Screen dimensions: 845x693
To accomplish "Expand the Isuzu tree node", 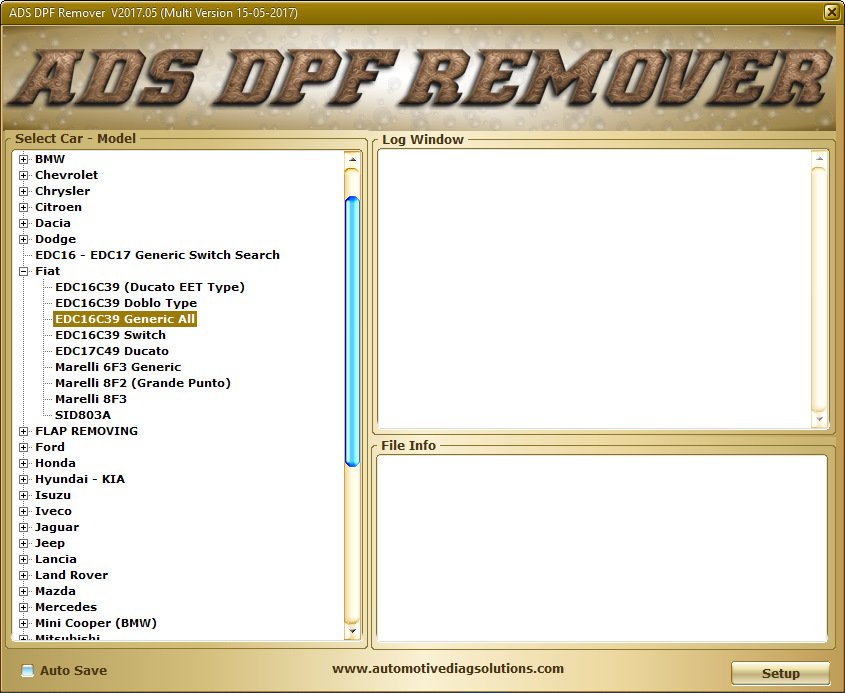I will pyautogui.click(x=23, y=495).
